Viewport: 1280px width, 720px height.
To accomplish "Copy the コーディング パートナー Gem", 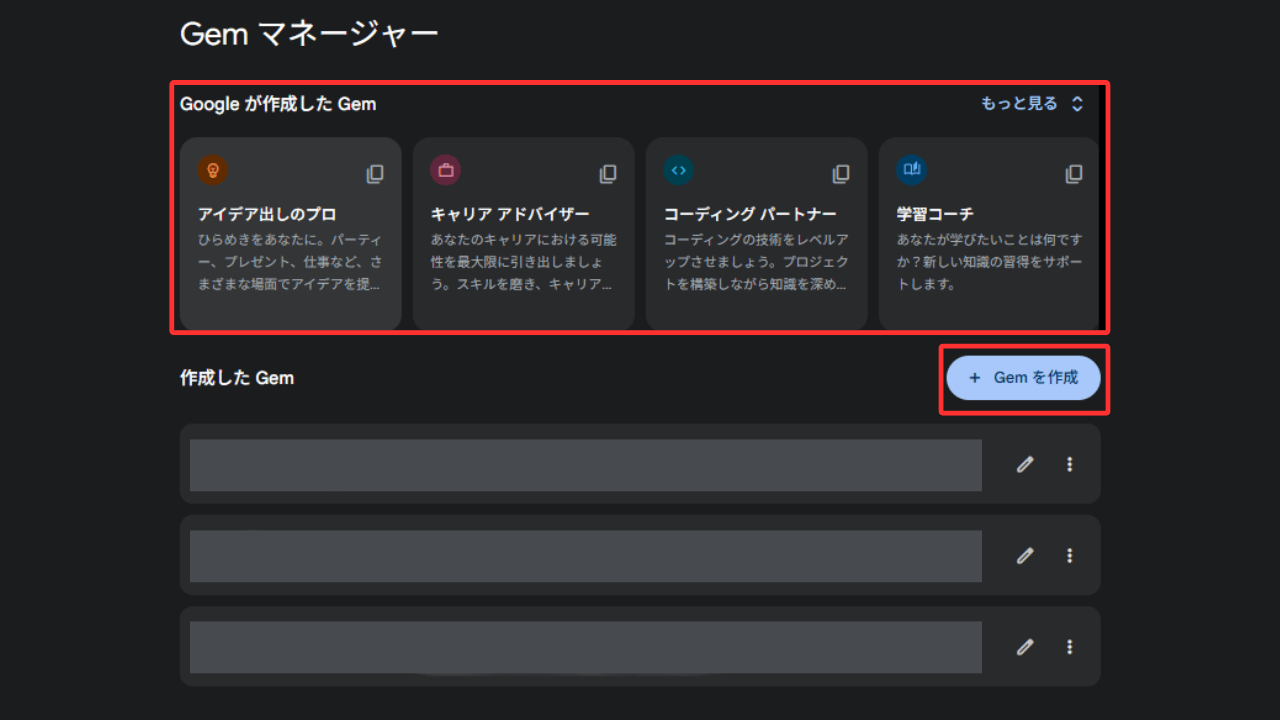I will (841, 174).
